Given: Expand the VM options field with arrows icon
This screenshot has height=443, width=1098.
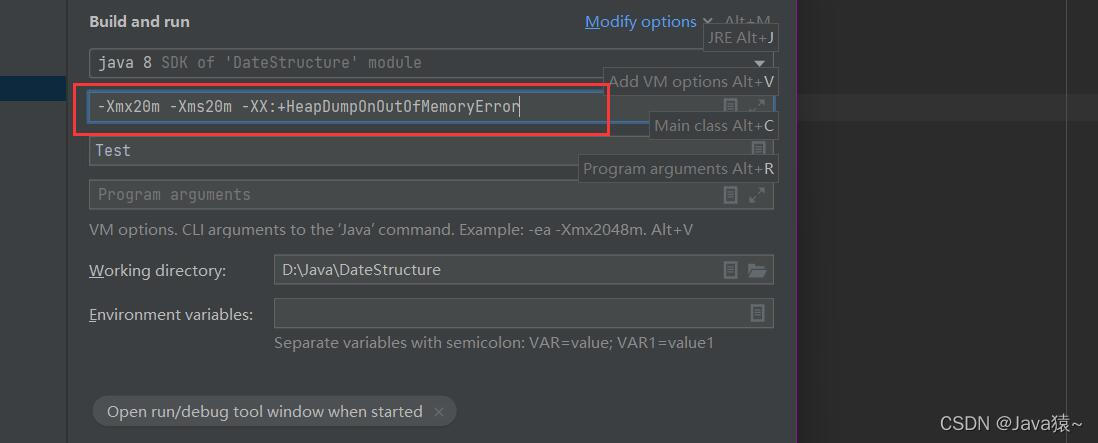Looking at the screenshot, I should tap(757, 106).
